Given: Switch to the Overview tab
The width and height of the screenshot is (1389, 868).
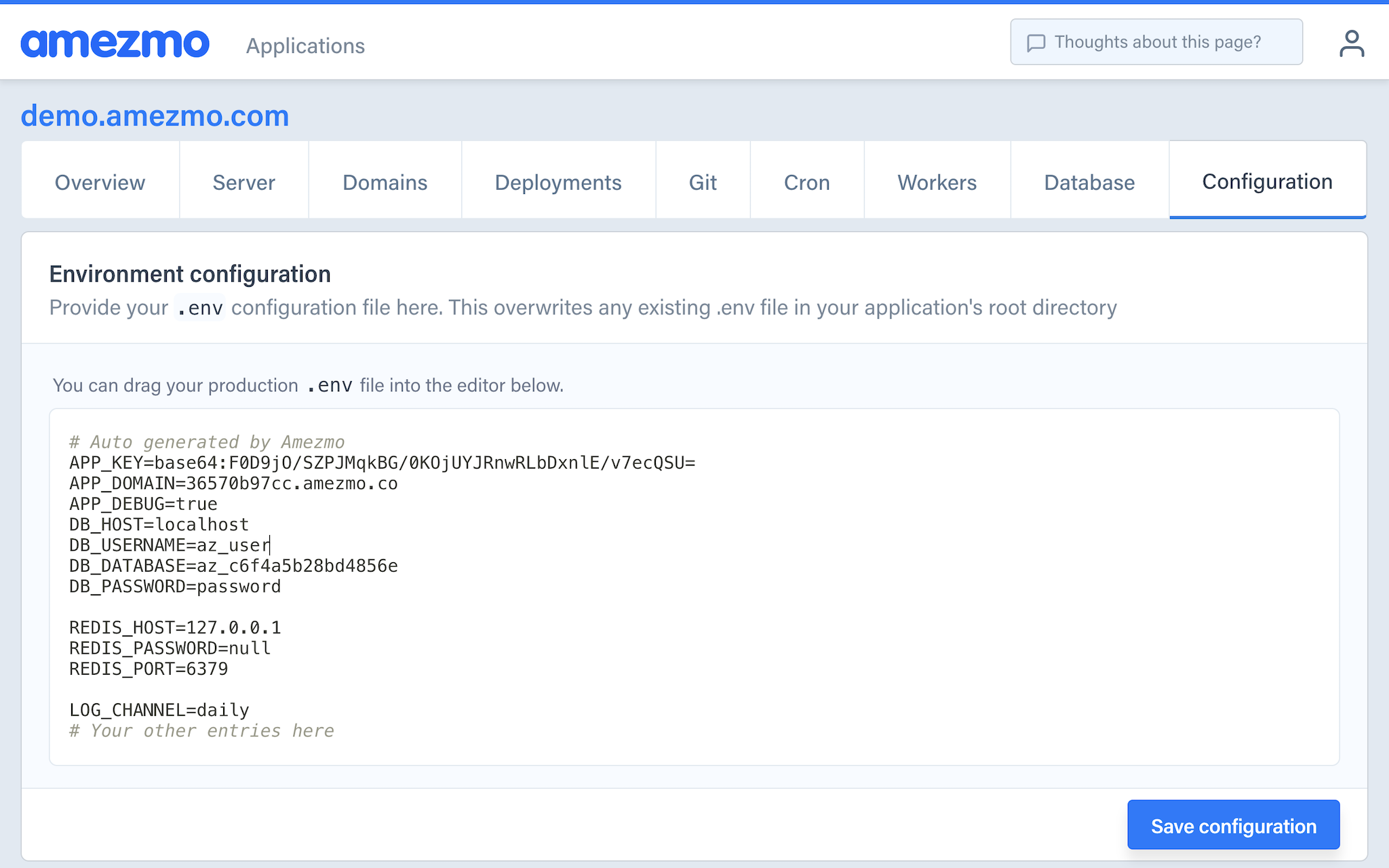Looking at the screenshot, I should point(100,182).
